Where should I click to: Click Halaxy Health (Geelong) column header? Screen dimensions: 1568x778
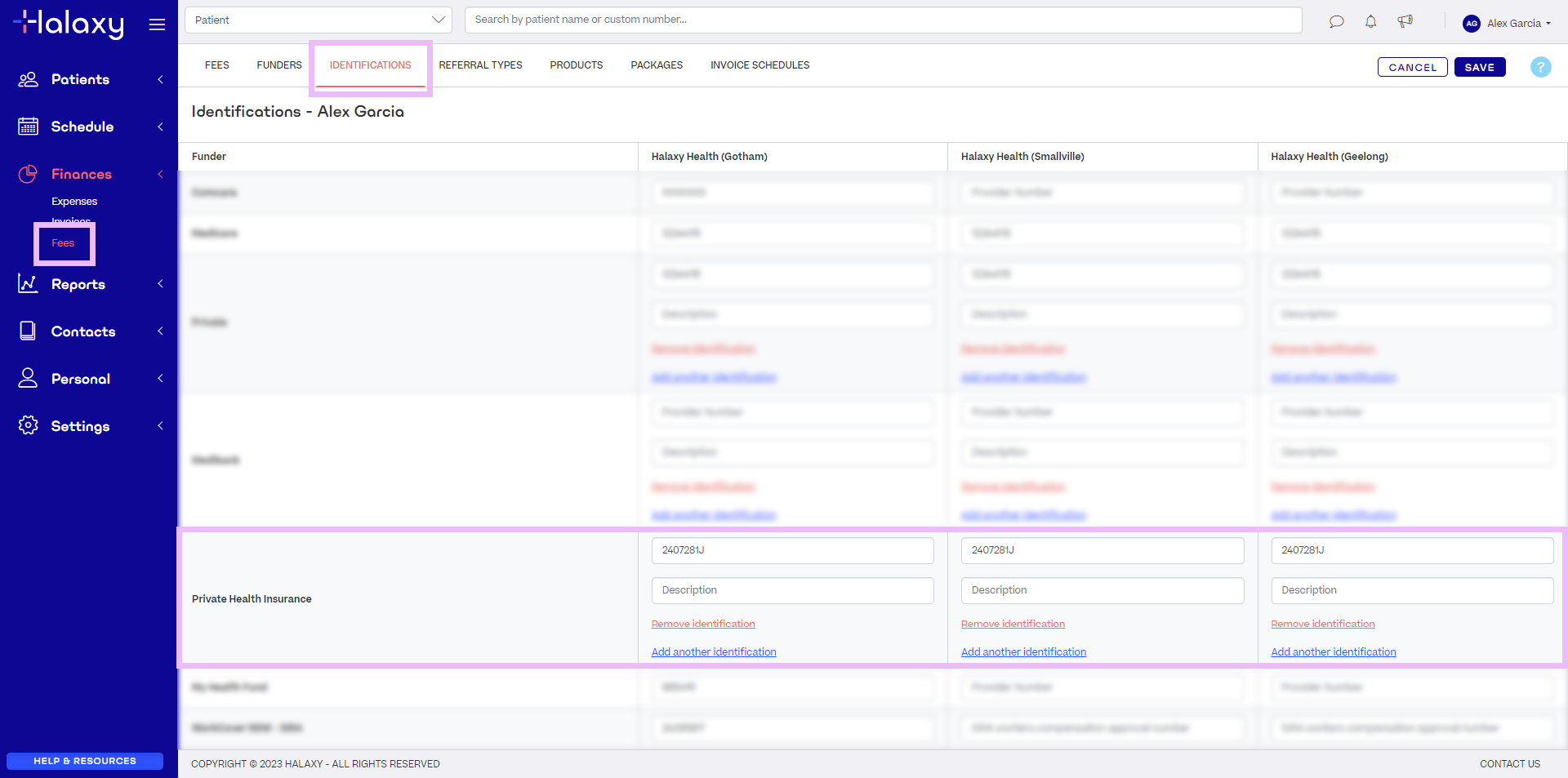click(1330, 157)
